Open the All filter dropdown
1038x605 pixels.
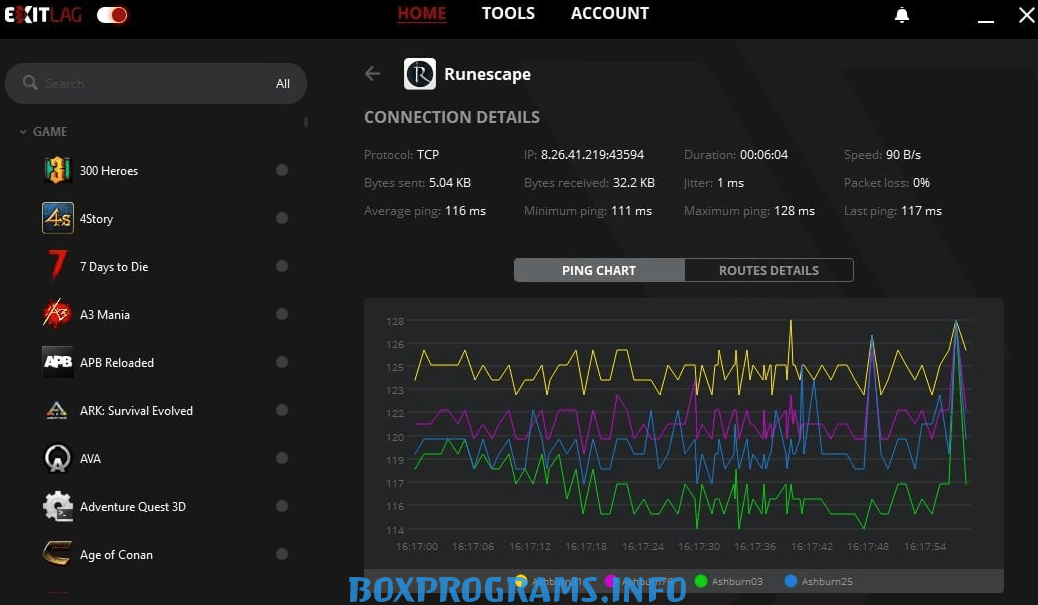pos(283,83)
